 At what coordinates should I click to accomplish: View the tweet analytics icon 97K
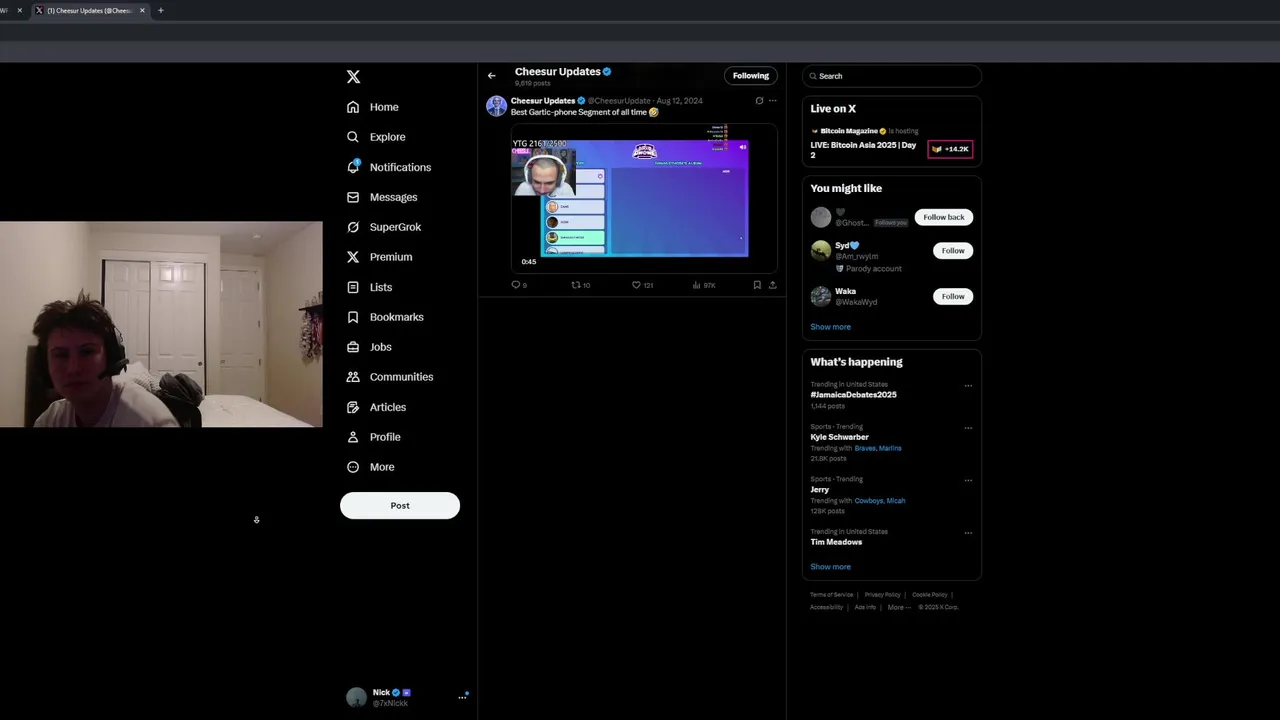point(703,285)
